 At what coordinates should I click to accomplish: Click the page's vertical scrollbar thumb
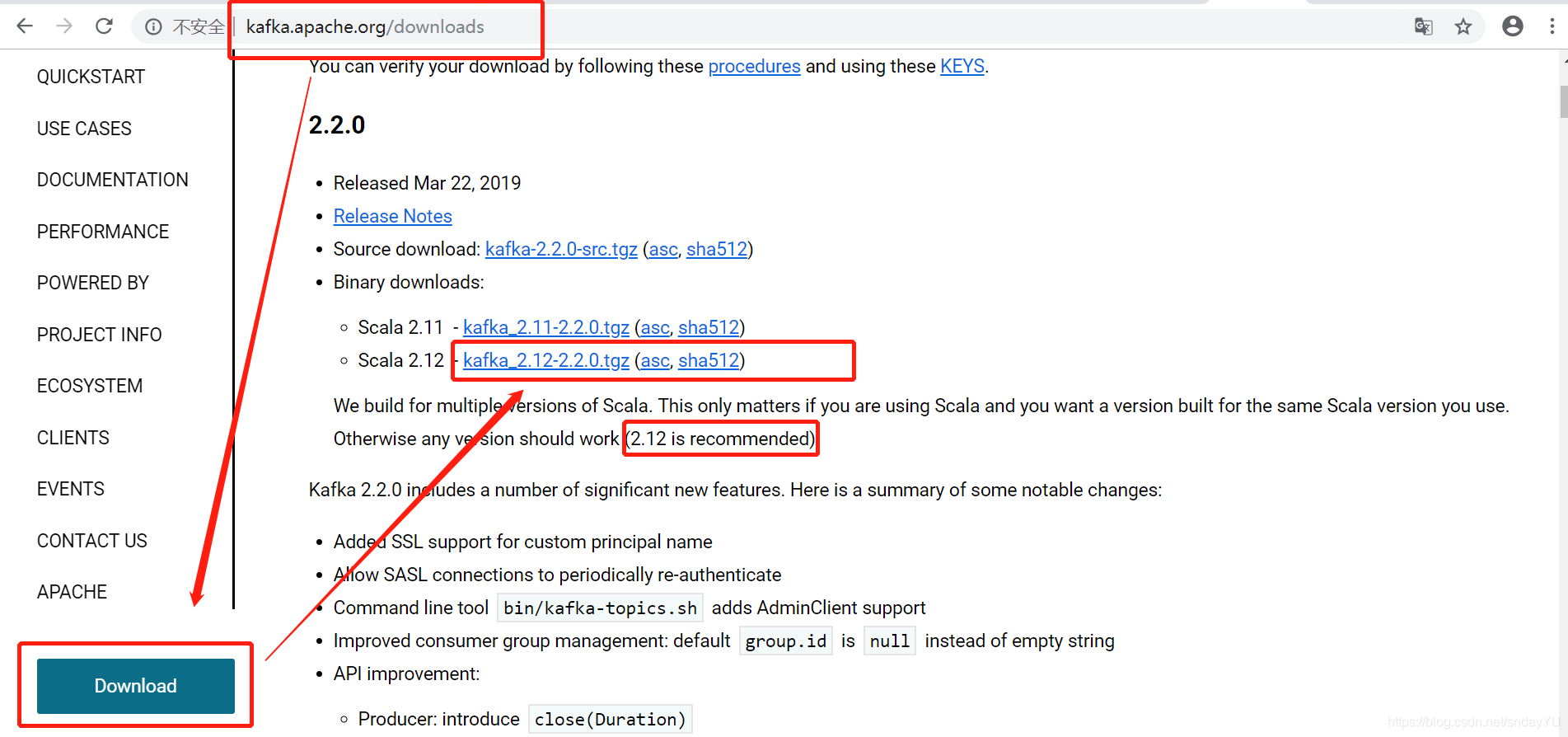pyautogui.click(x=1563, y=101)
